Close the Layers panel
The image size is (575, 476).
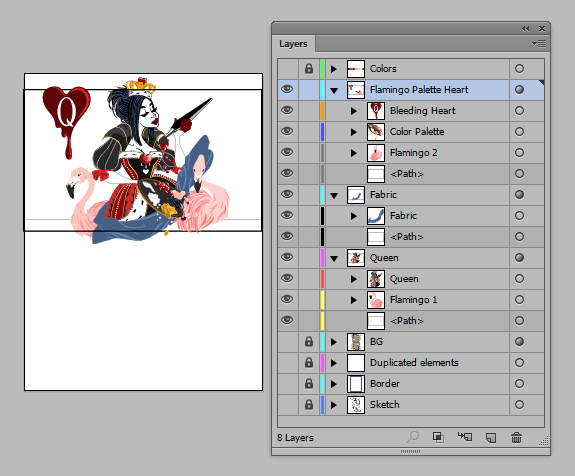(x=542, y=29)
